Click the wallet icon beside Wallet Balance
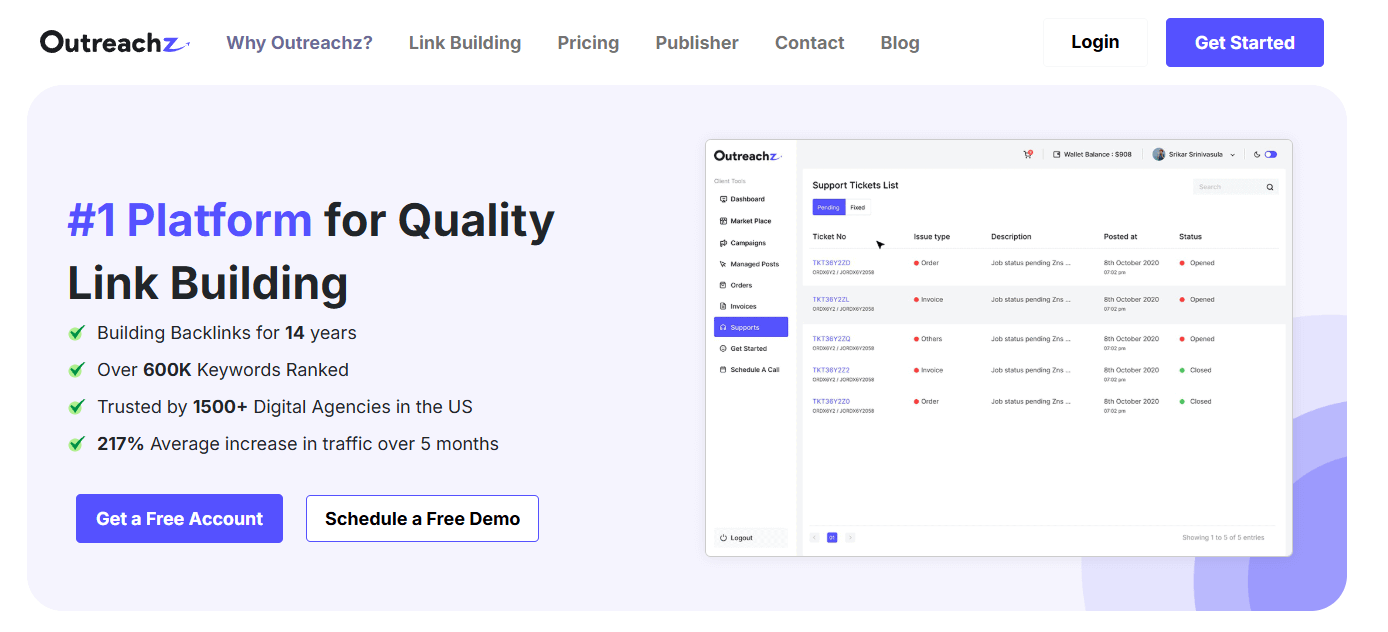The width and height of the screenshot is (1388, 632). [1057, 155]
